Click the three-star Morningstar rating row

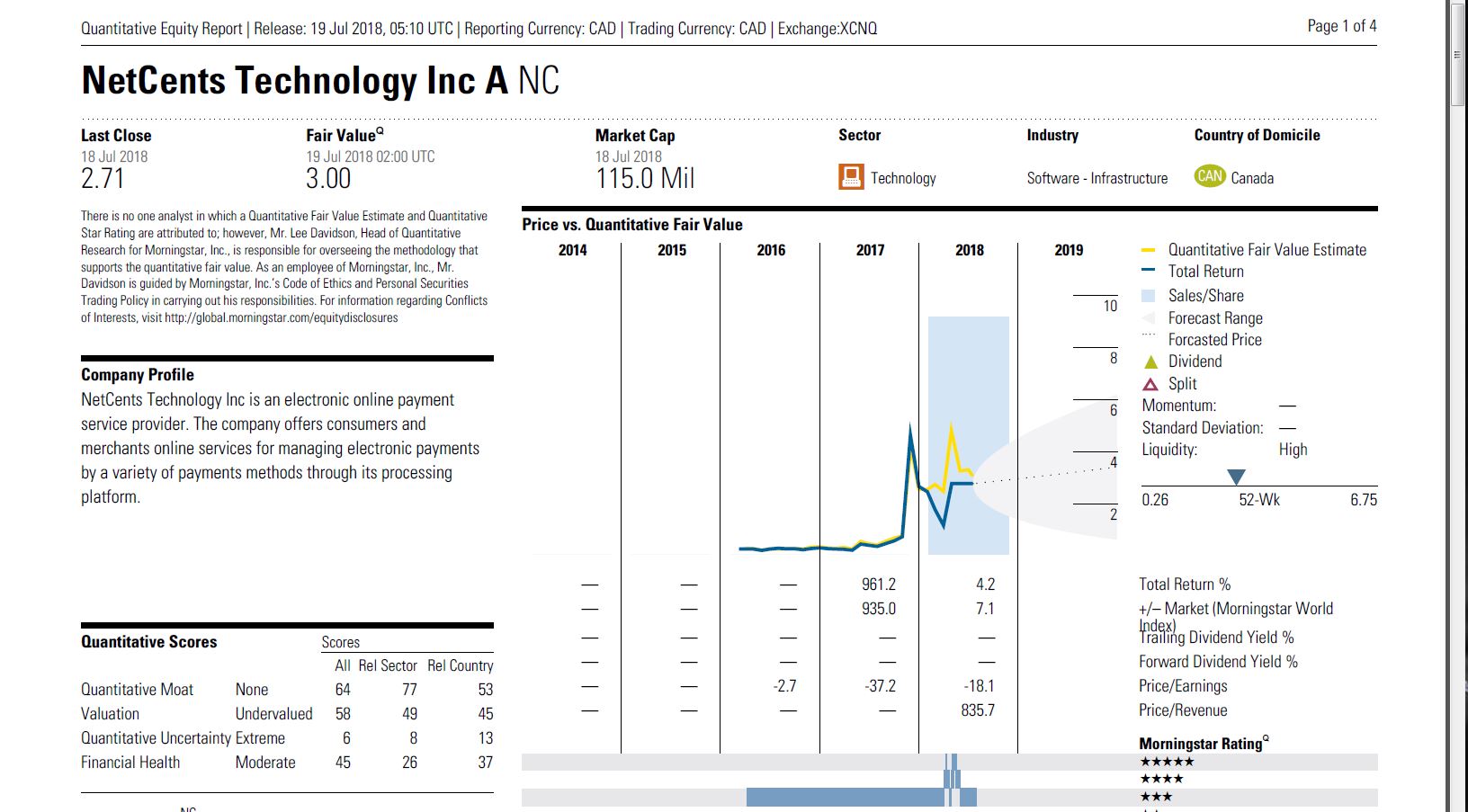pyautogui.click(x=1156, y=797)
